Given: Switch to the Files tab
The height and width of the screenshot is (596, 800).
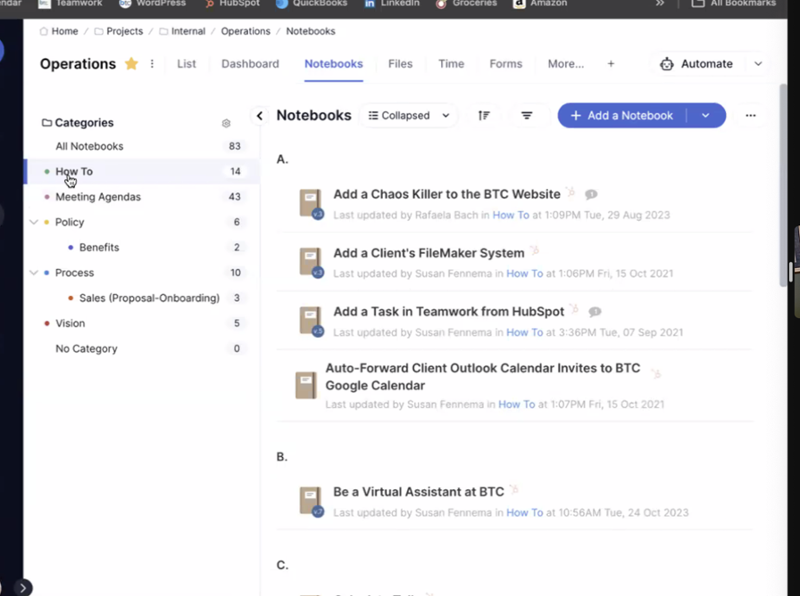Looking at the screenshot, I should [x=400, y=63].
